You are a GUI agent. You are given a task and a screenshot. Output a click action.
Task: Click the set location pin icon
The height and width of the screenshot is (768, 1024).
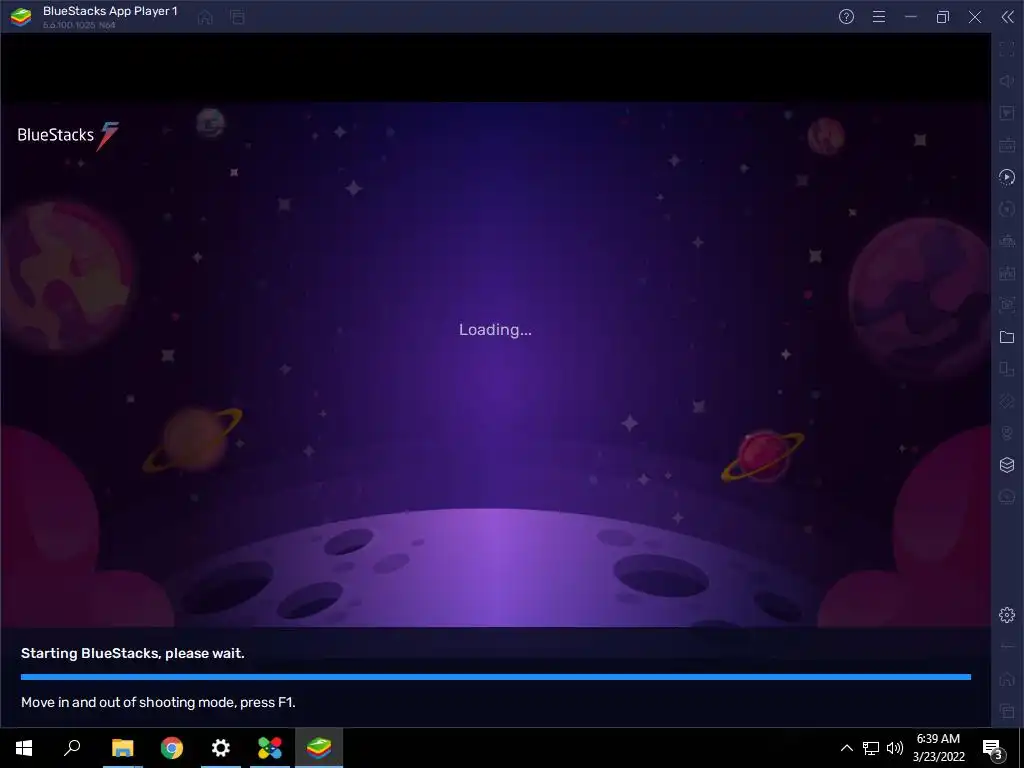click(1007, 433)
